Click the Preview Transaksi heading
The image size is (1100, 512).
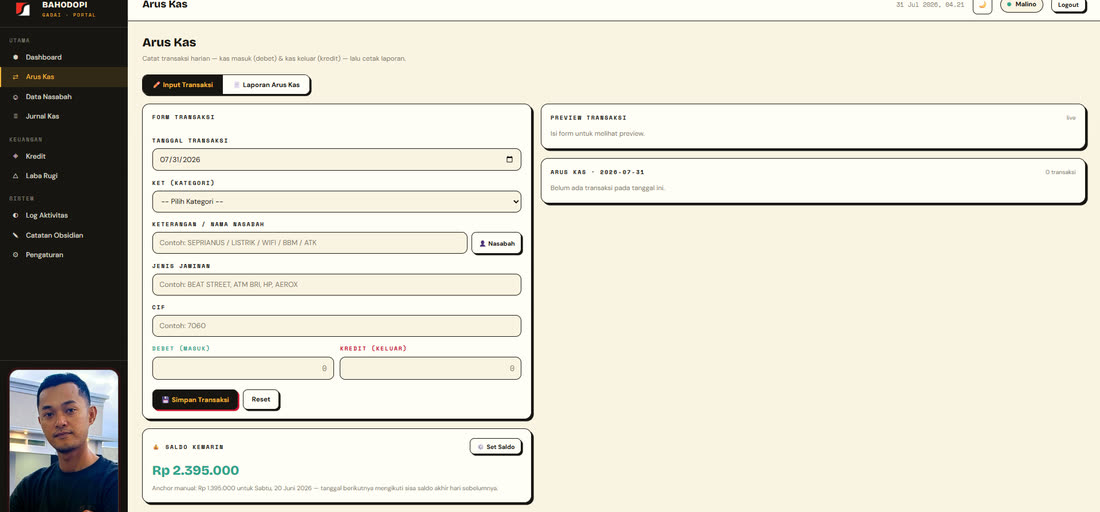(589, 118)
